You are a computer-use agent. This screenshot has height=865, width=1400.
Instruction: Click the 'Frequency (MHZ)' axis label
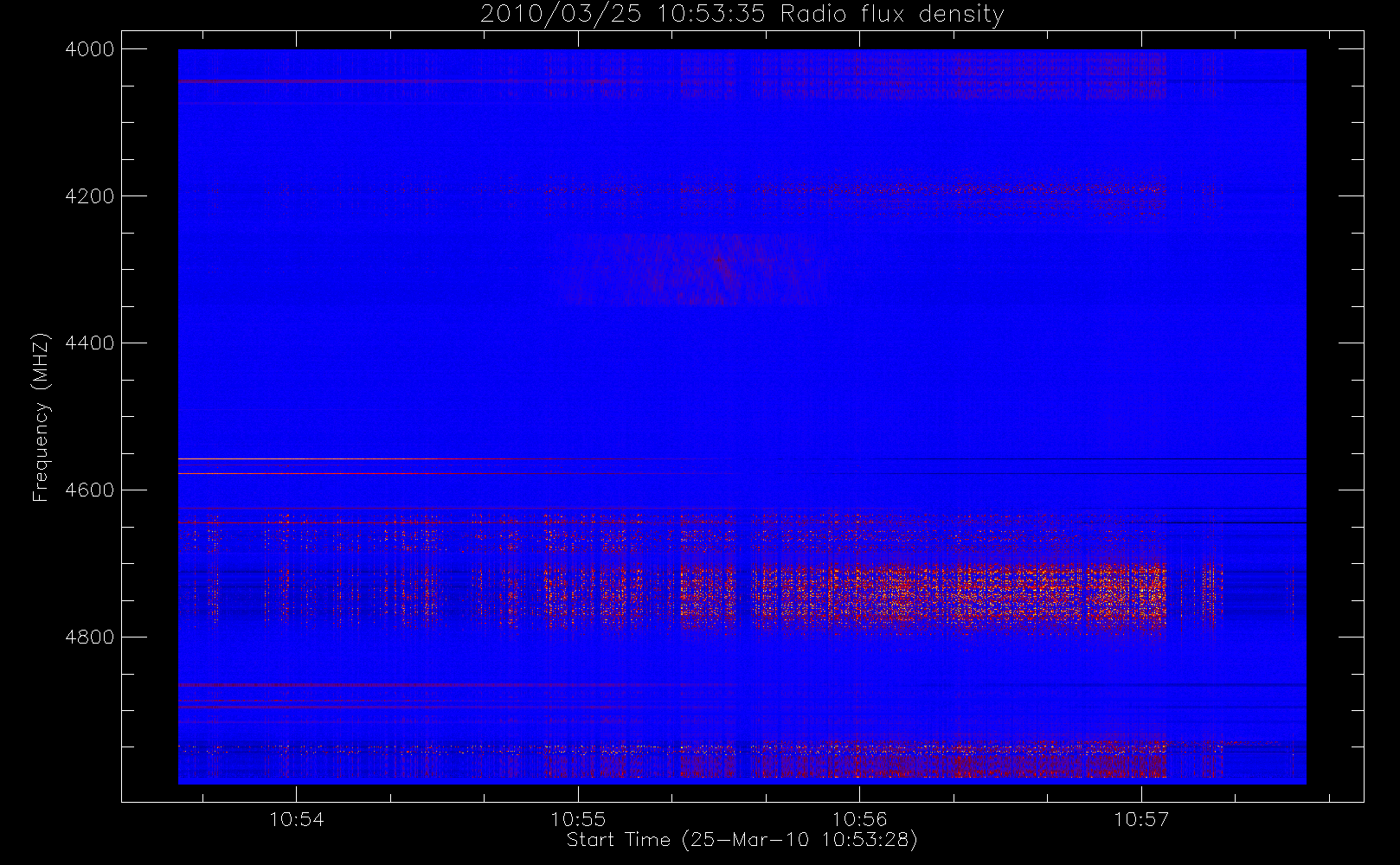[x=40, y=417]
